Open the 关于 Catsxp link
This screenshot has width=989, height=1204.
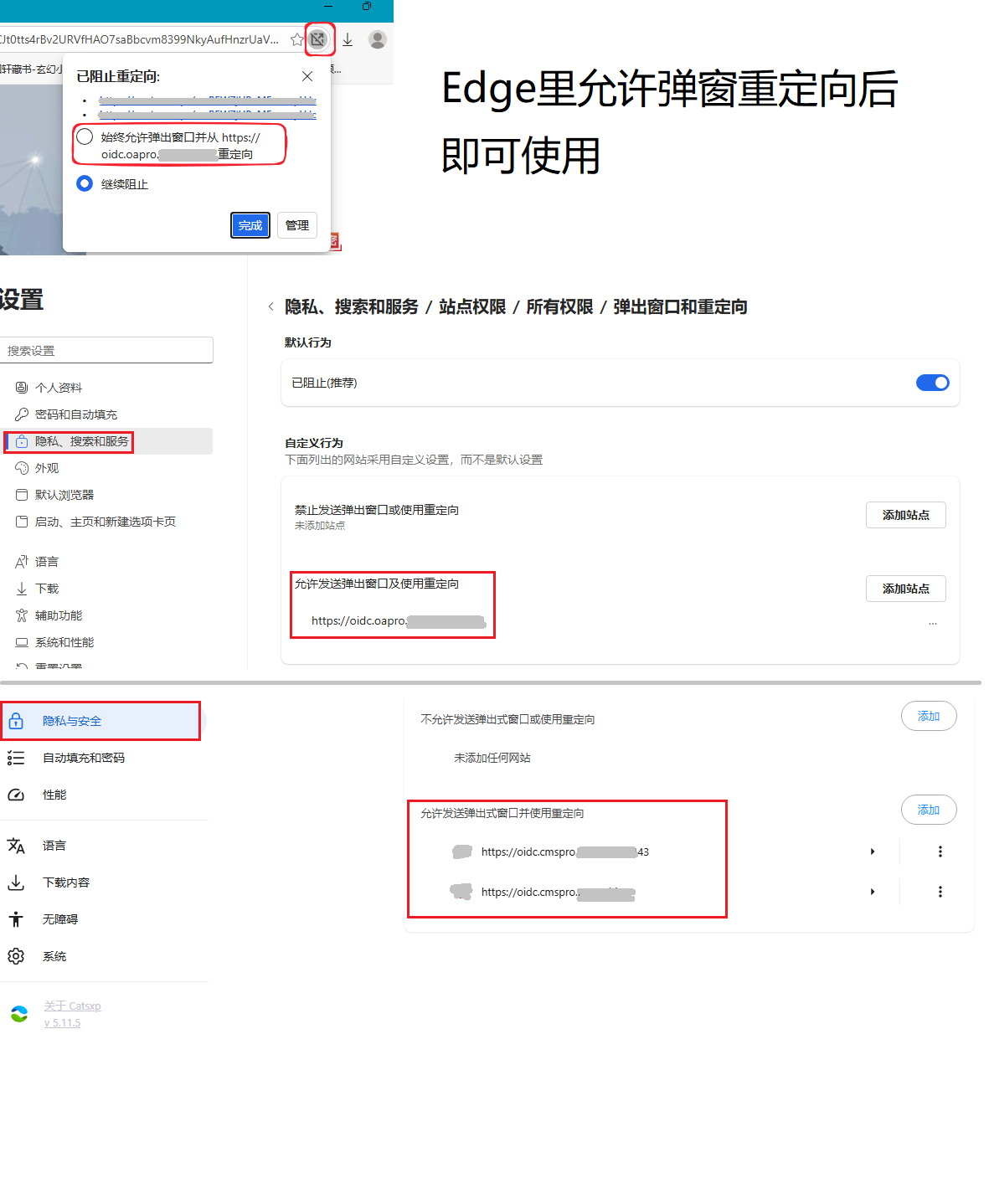[x=72, y=1005]
